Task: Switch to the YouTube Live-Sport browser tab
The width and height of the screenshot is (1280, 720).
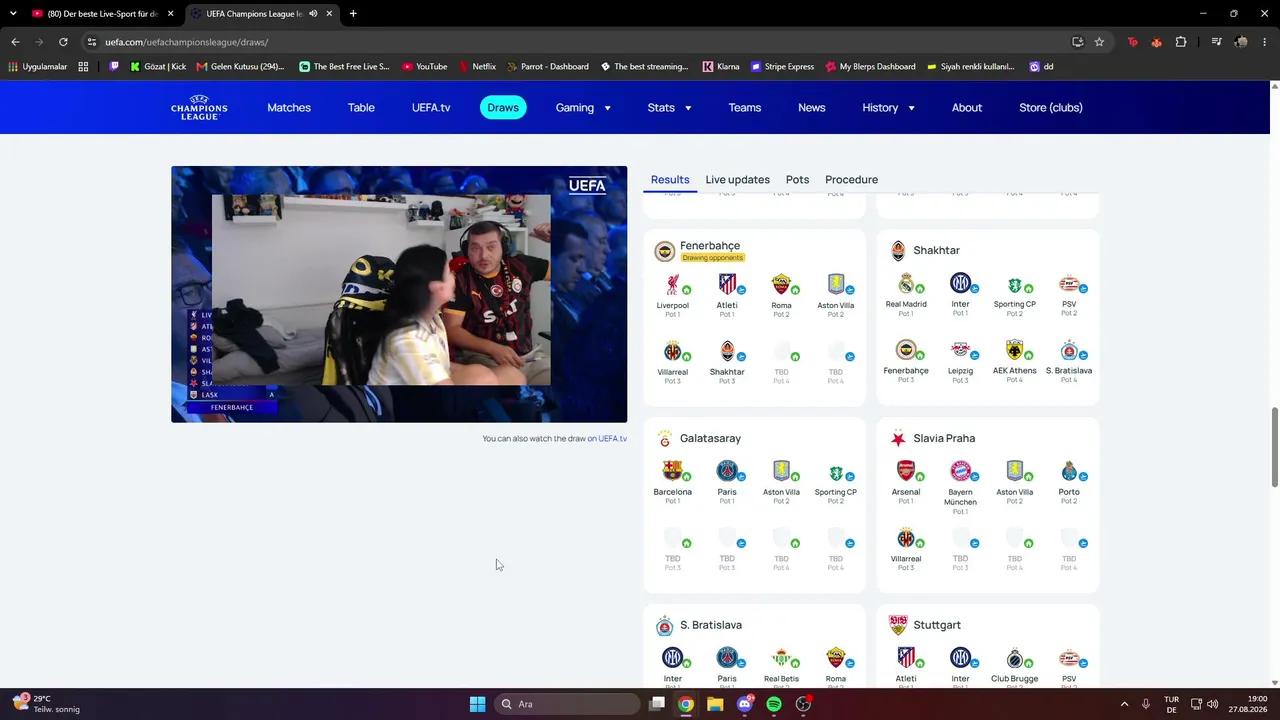Action: coord(103,14)
